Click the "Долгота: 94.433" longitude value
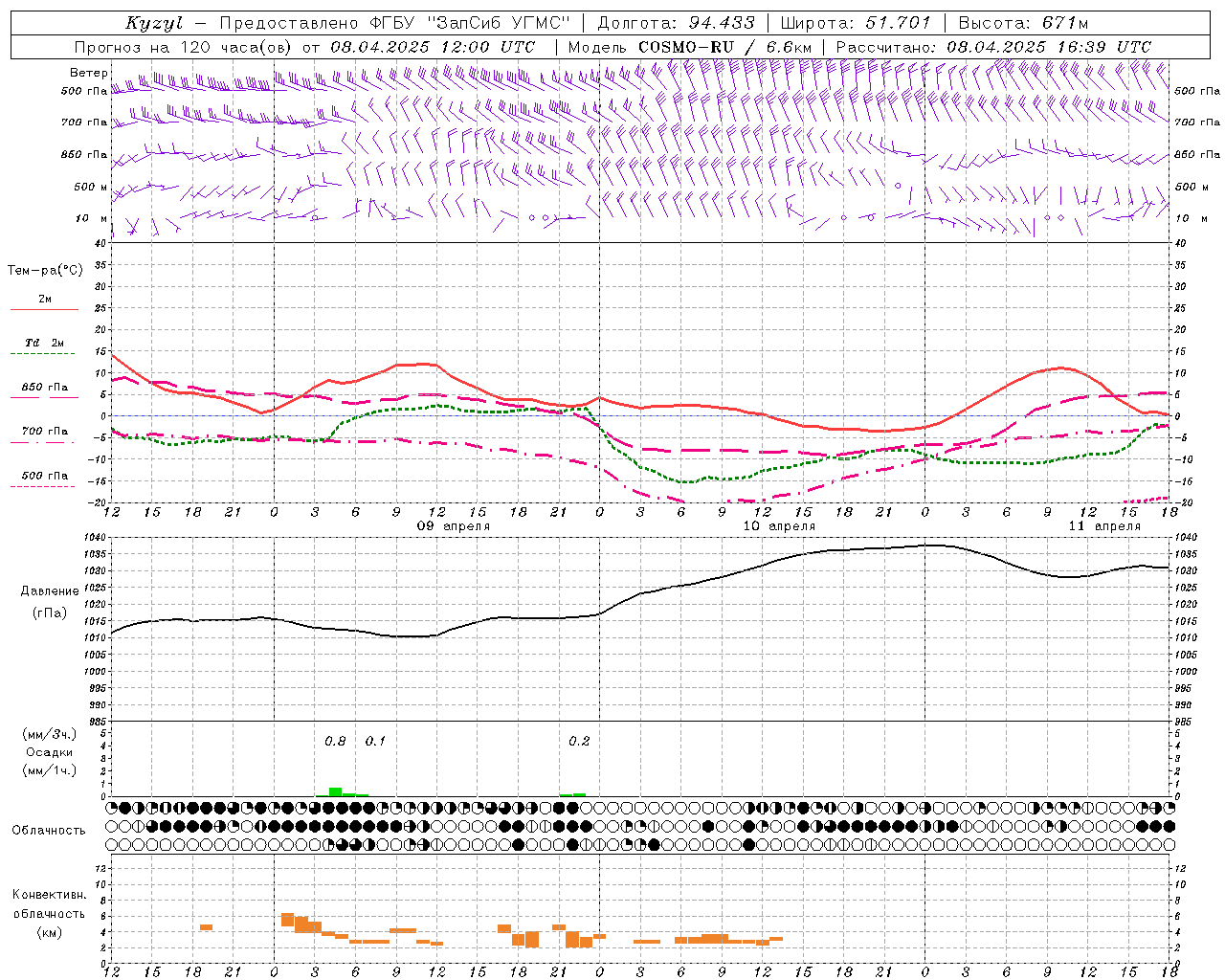This screenshot has height=980, width=1225. point(676,23)
